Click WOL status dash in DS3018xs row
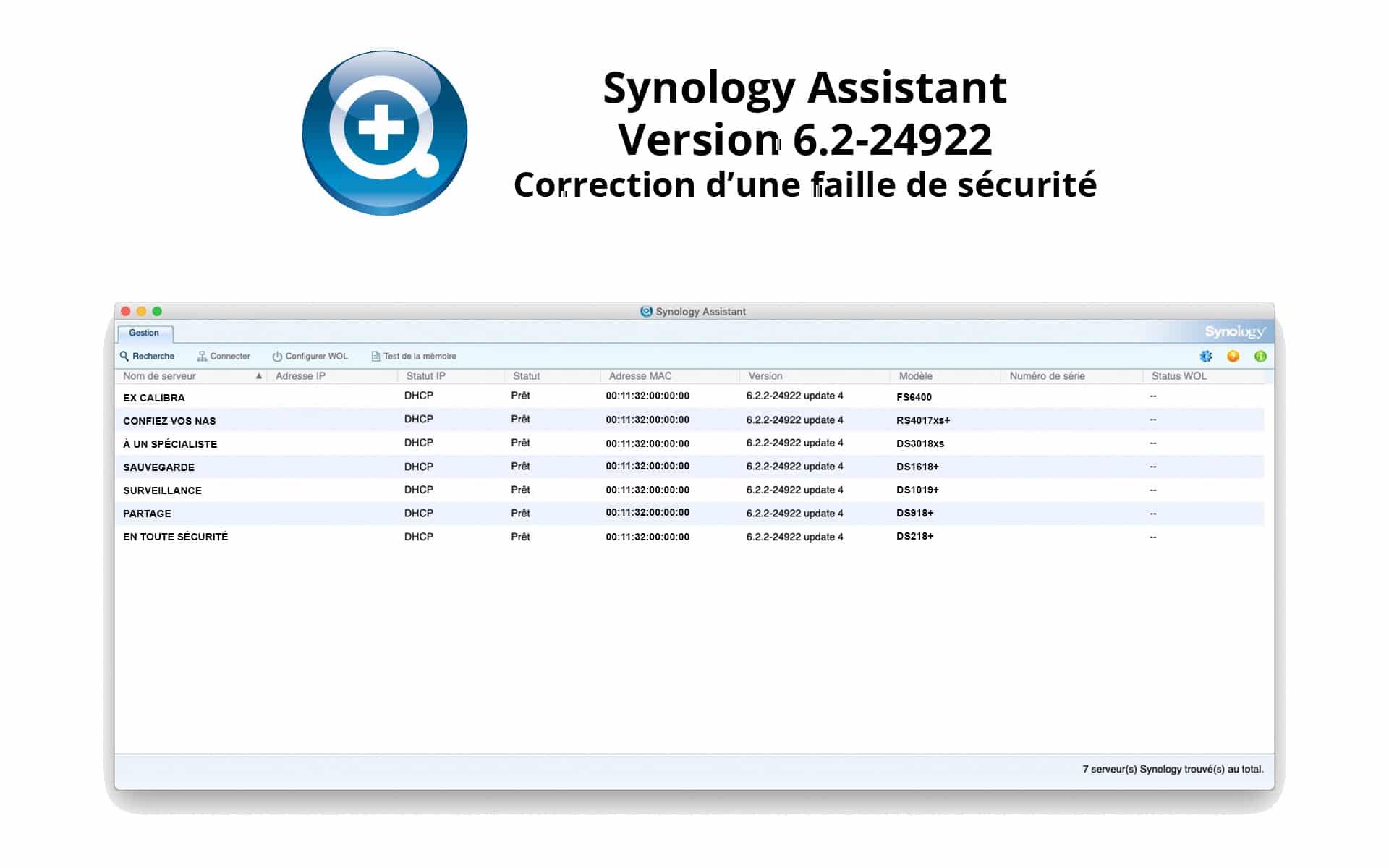1389x868 pixels. (x=1153, y=443)
